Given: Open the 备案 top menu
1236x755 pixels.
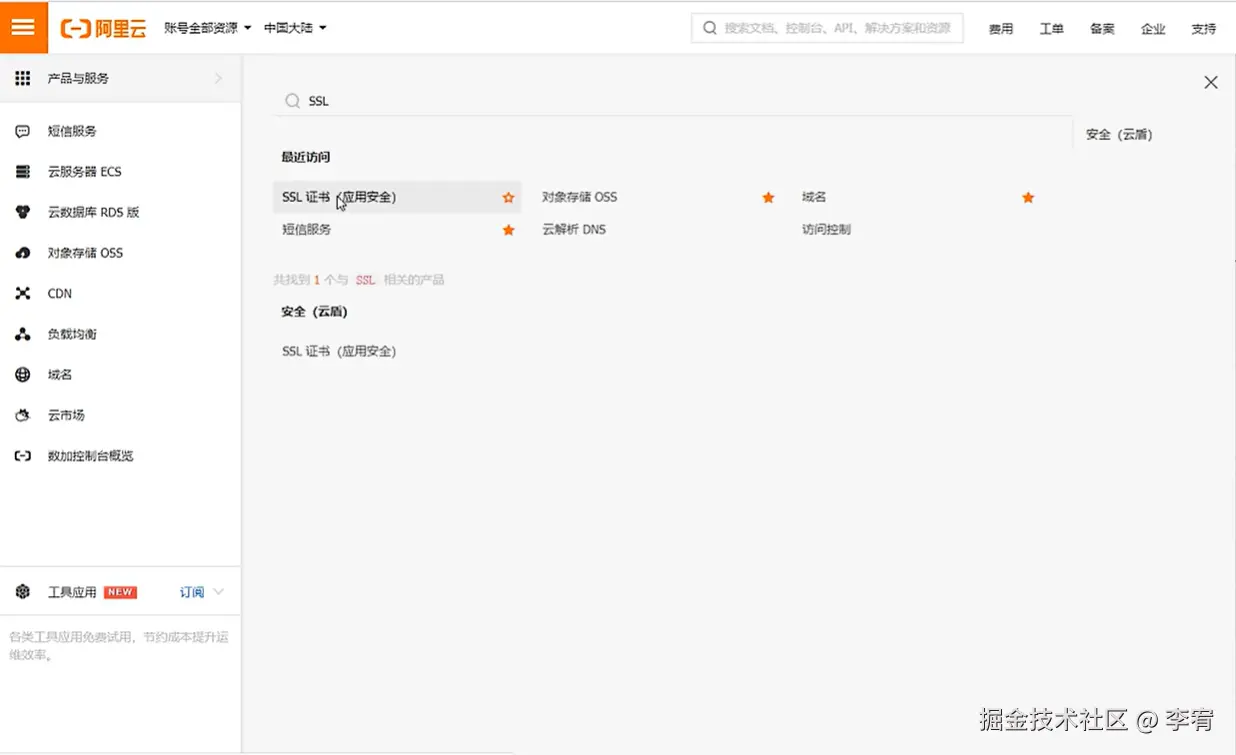Looking at the screenshot, I should click(x=1102, y=29).
